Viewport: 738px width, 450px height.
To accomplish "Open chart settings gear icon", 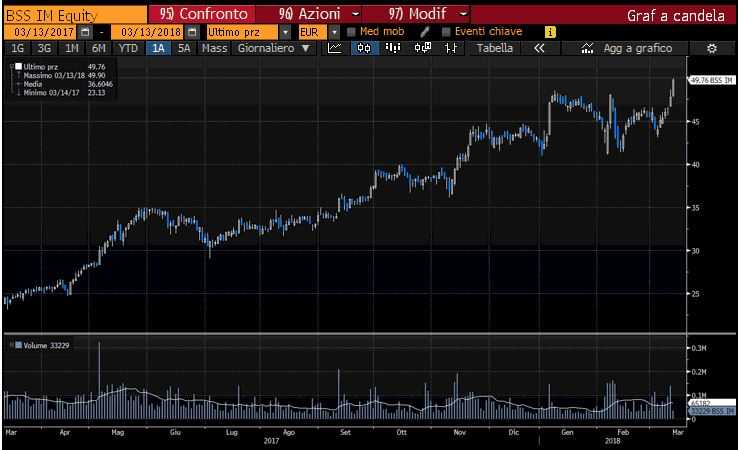I will pyautogui.click(x=712, y=48).
